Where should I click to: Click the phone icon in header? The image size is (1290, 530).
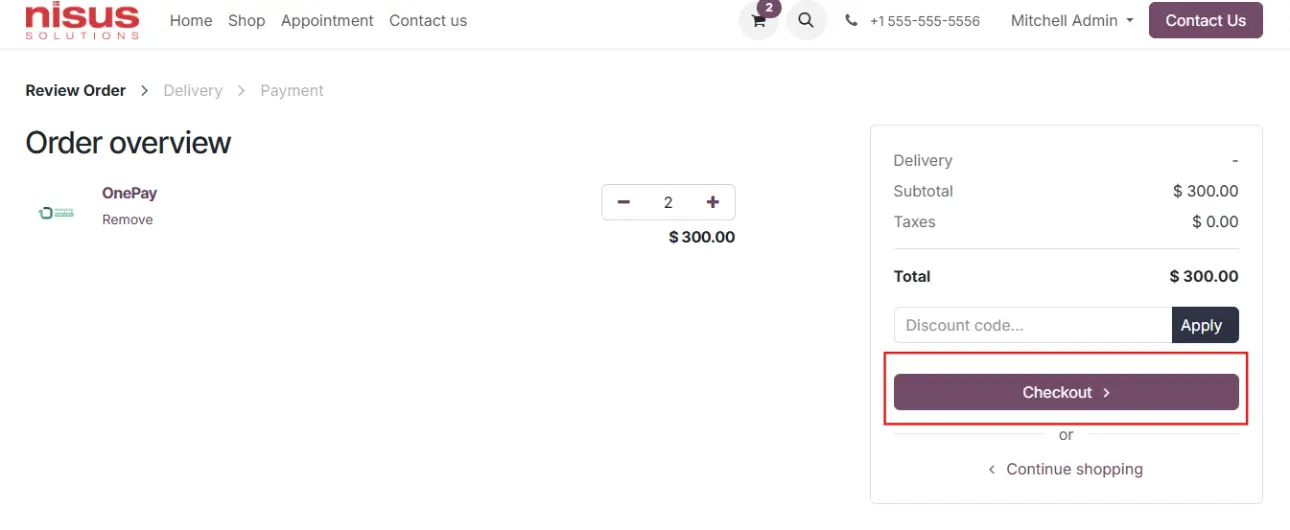coord(851,20)
